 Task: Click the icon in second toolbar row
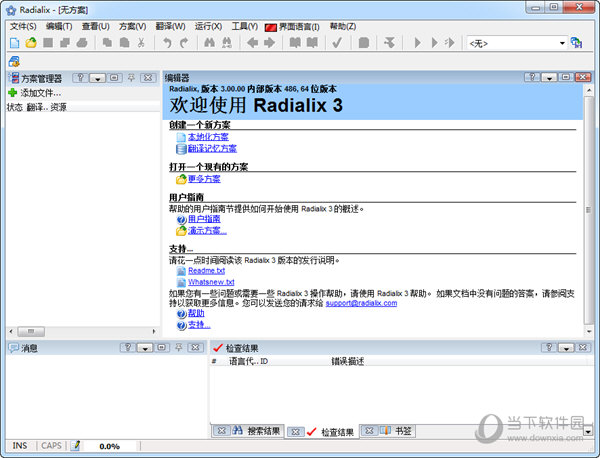coord(14,61)
